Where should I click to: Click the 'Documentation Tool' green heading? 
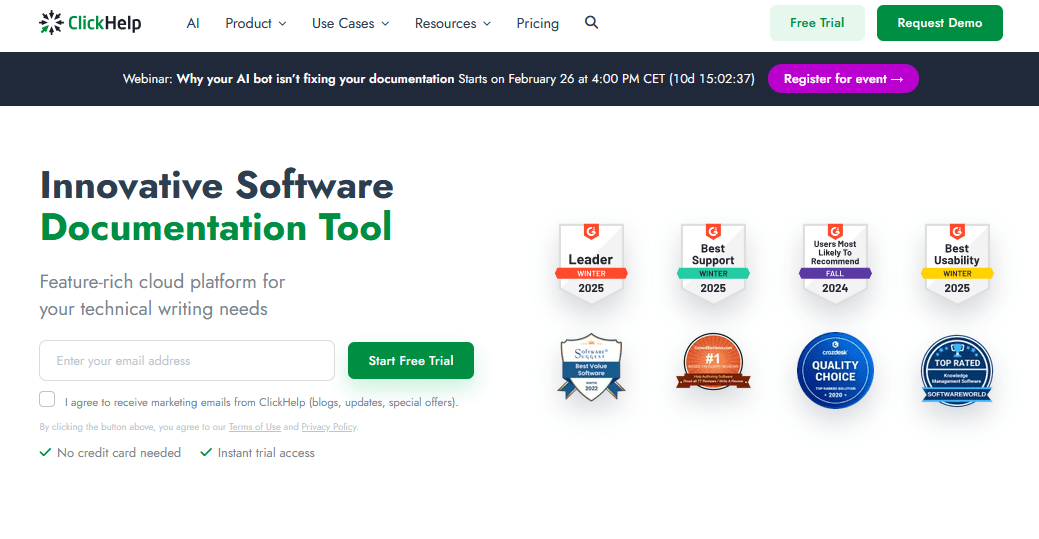pyautogui.click(x=216, y=227)
